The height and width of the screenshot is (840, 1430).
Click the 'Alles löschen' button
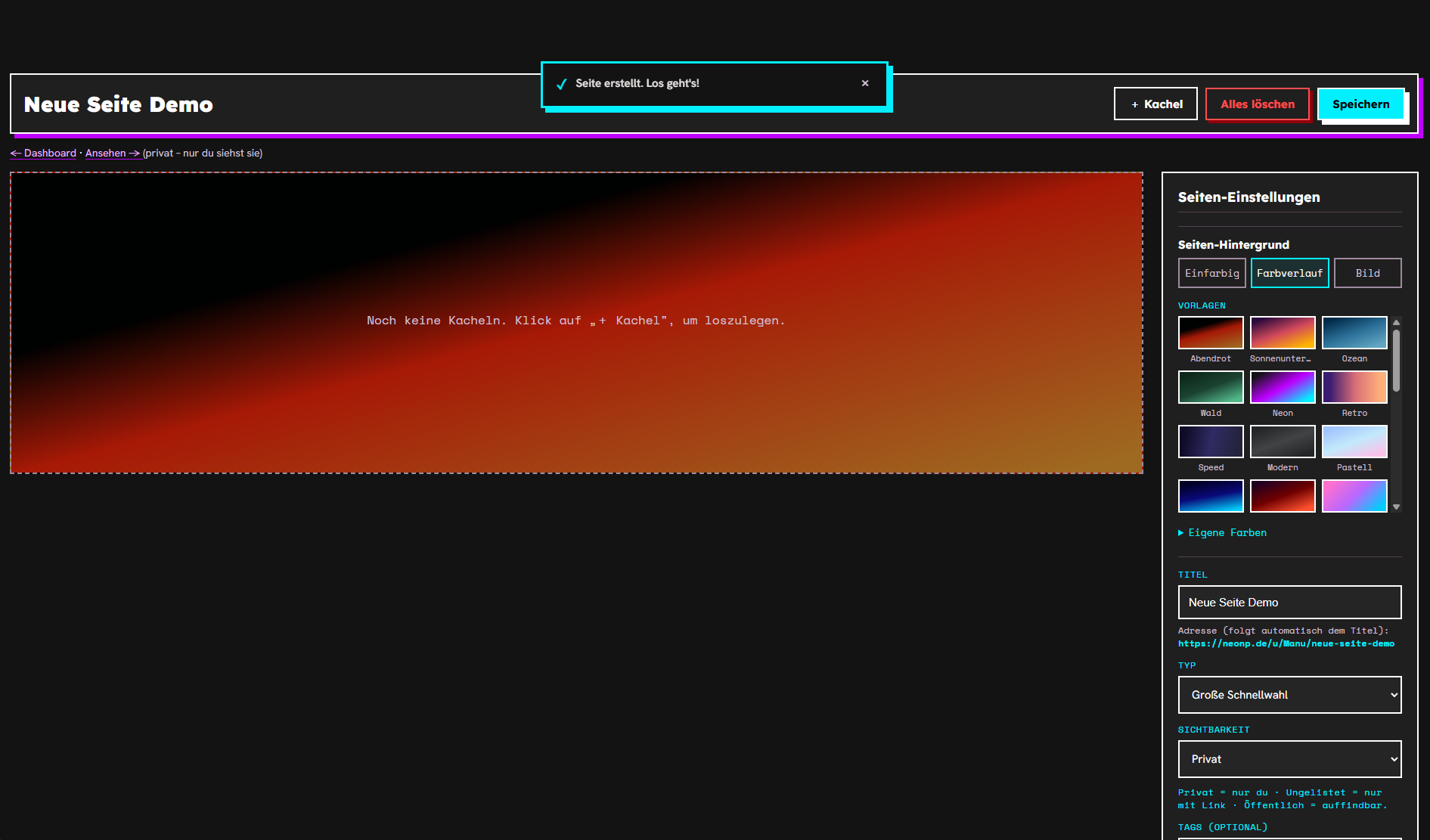pos(1258,104)
